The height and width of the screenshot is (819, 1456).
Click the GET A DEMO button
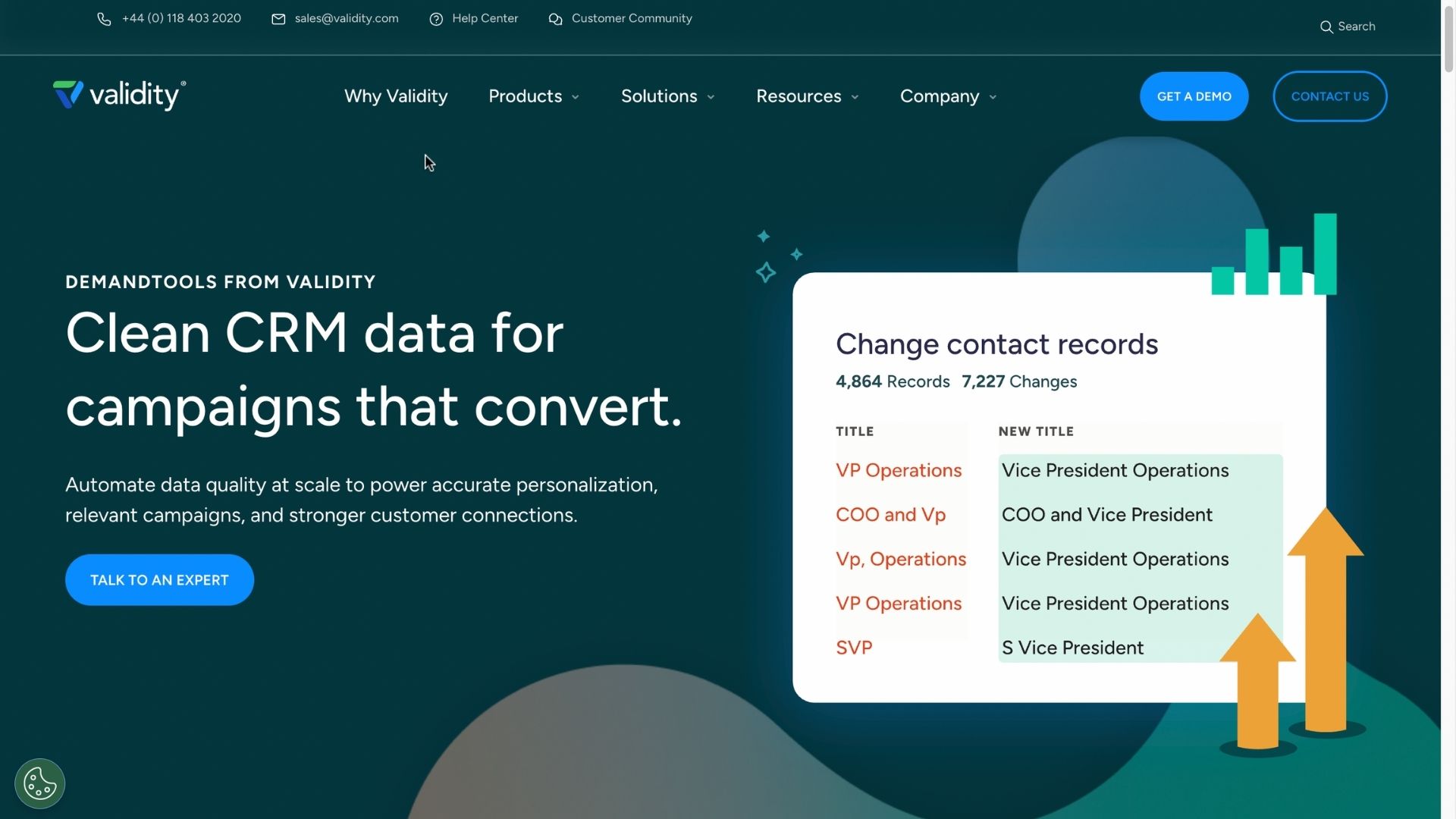(x=1194, y=96)
